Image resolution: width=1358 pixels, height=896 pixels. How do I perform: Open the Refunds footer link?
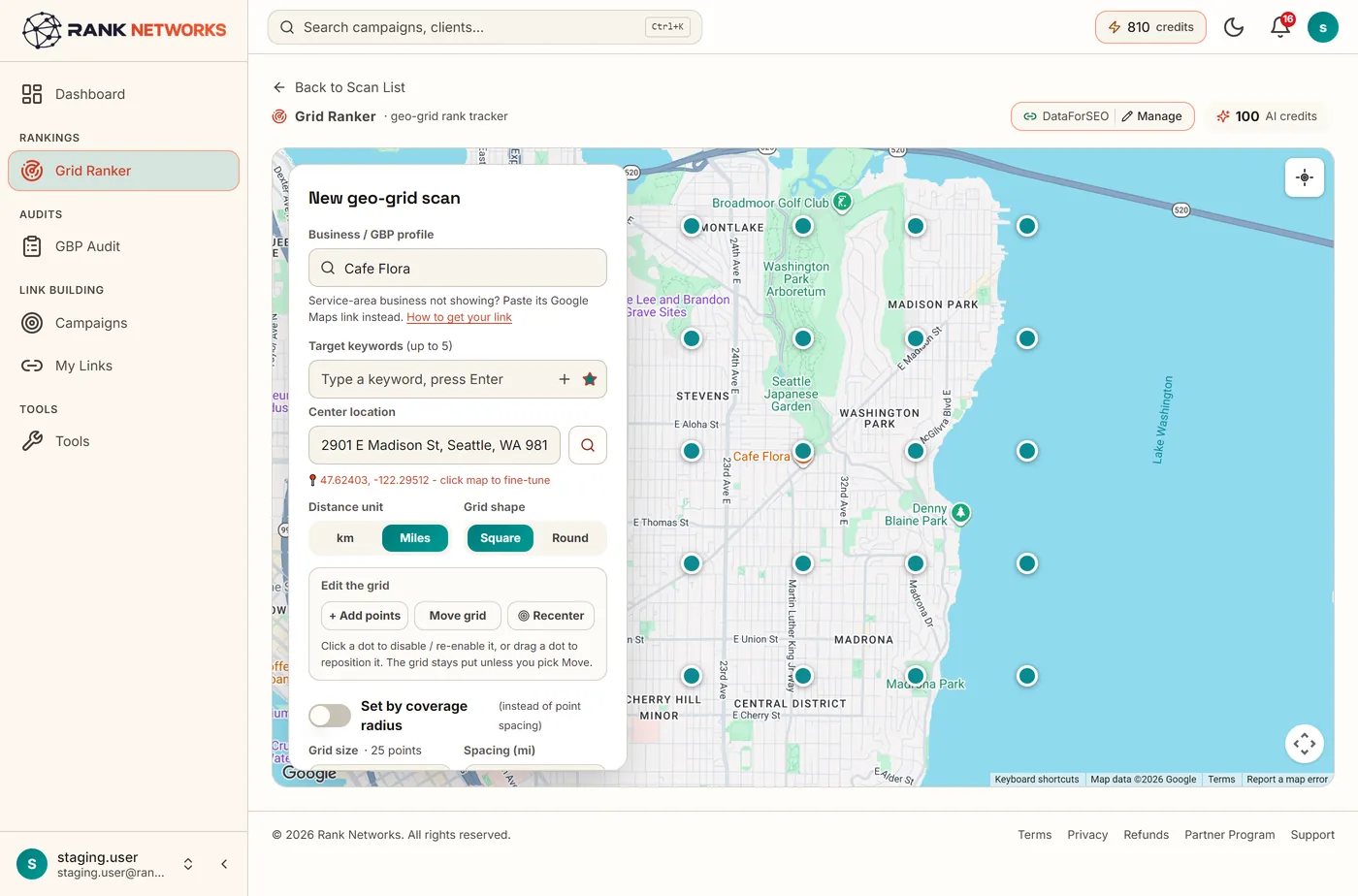click(x=1147, y=835)
